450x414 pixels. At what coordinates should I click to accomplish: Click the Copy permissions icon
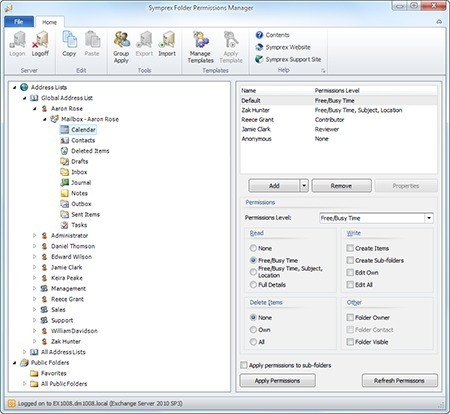[x=69, y=44]
